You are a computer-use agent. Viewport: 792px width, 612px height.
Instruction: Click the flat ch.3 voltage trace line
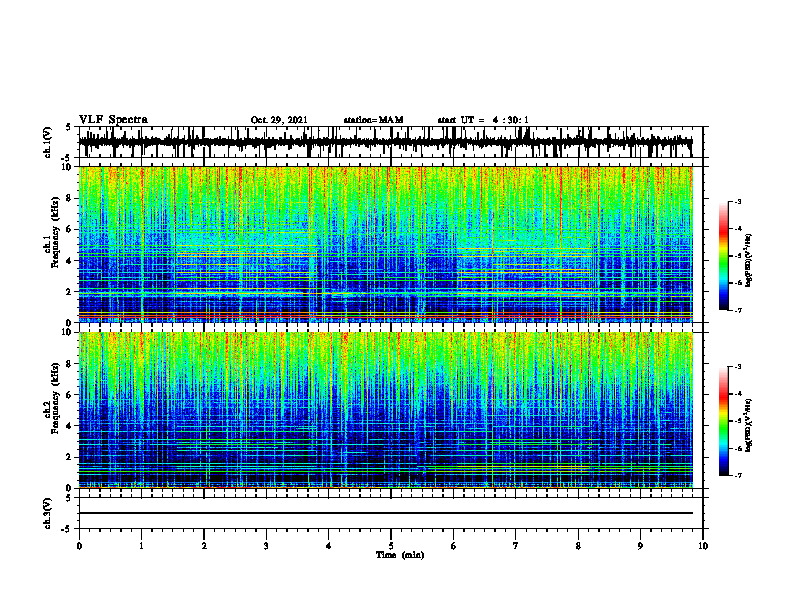[x=386, y=513]
